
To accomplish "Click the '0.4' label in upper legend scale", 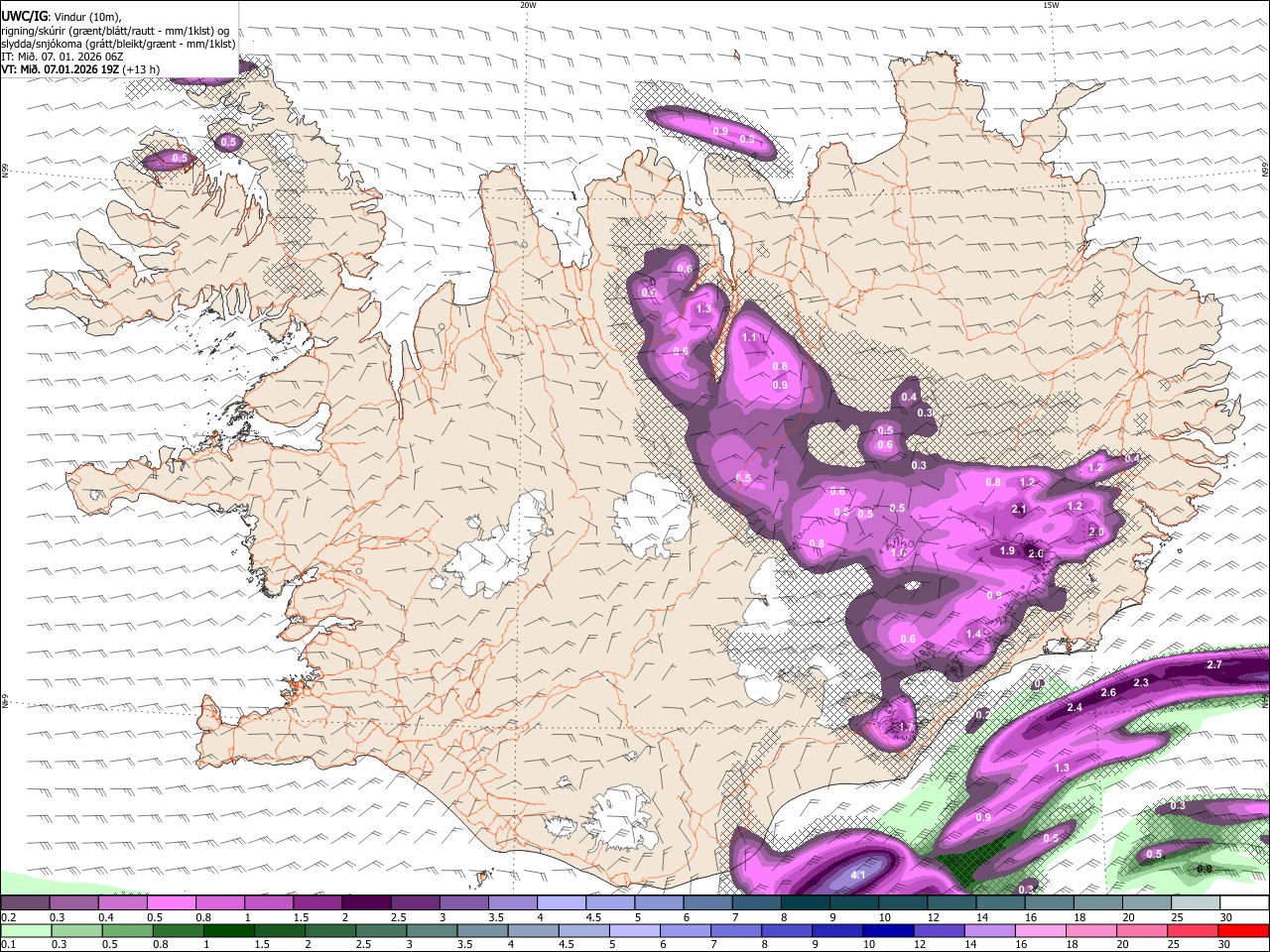I will pyautogui.click(x=106, y=917).
